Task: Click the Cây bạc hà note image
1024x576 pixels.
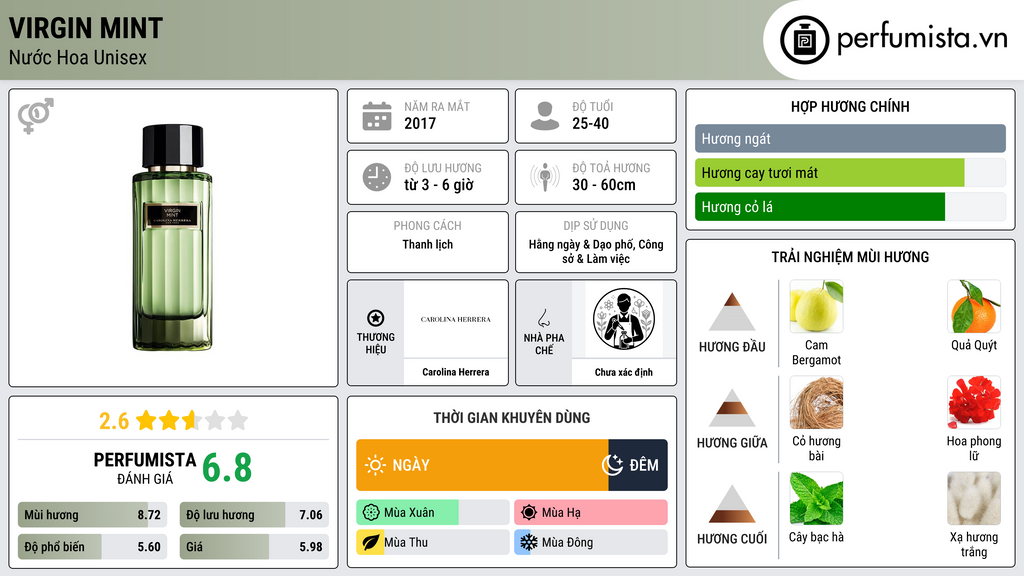Action: [816, 498]
